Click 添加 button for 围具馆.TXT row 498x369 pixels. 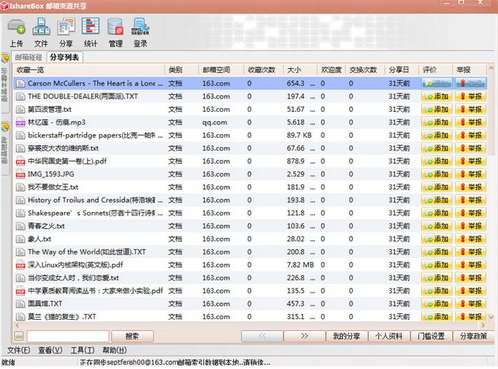437,304
